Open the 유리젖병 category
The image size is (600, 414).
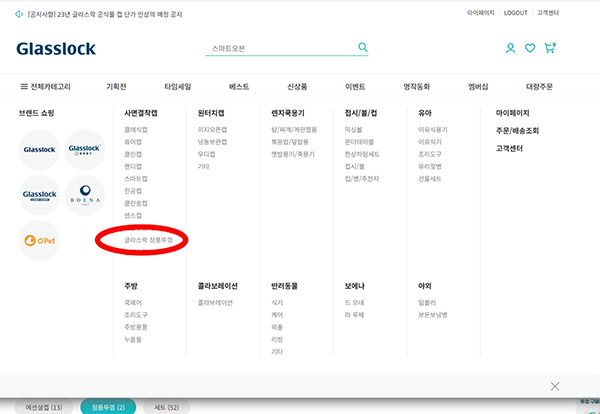(x=430, y=166)
